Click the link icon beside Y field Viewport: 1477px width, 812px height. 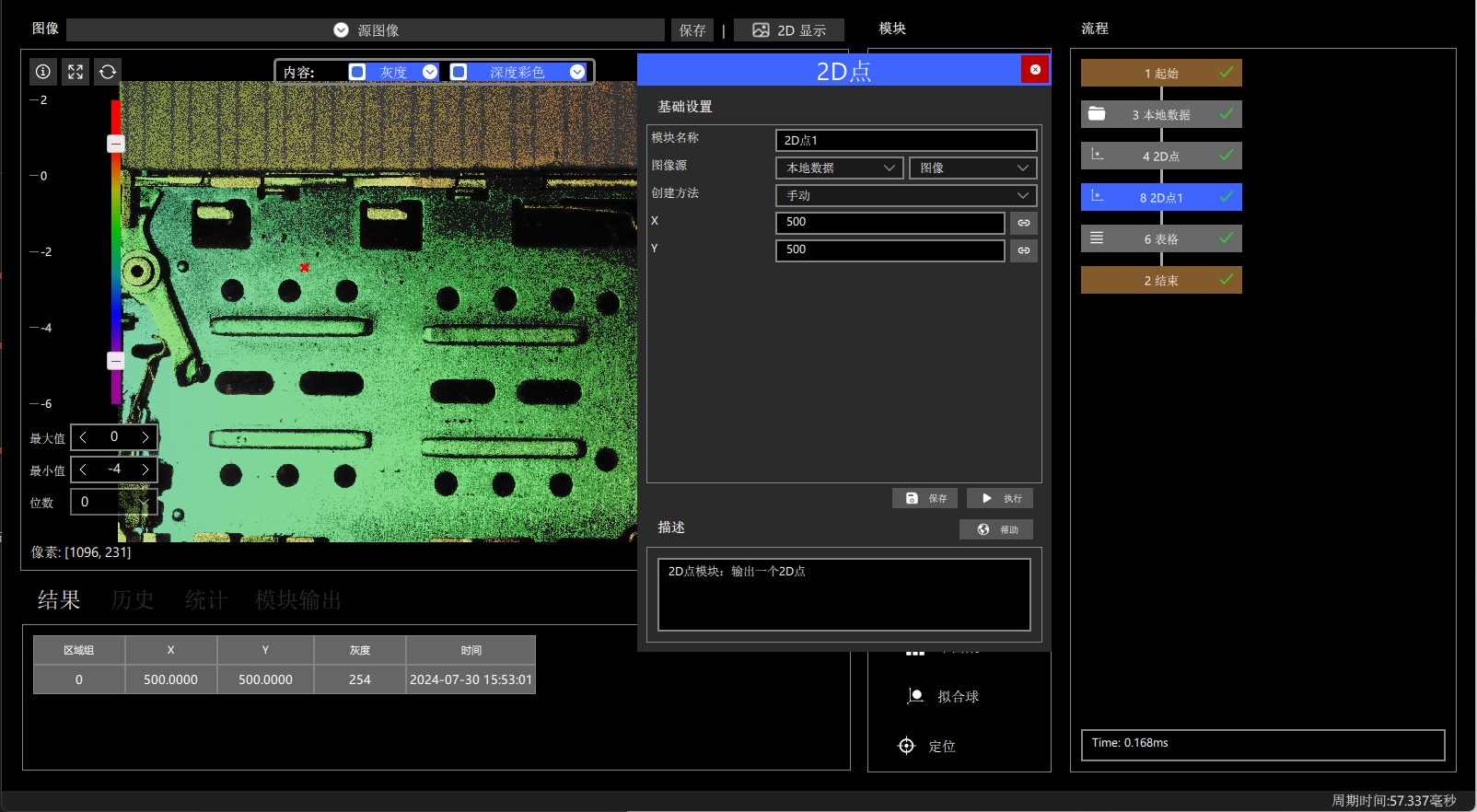click(x=1024, y=250)
